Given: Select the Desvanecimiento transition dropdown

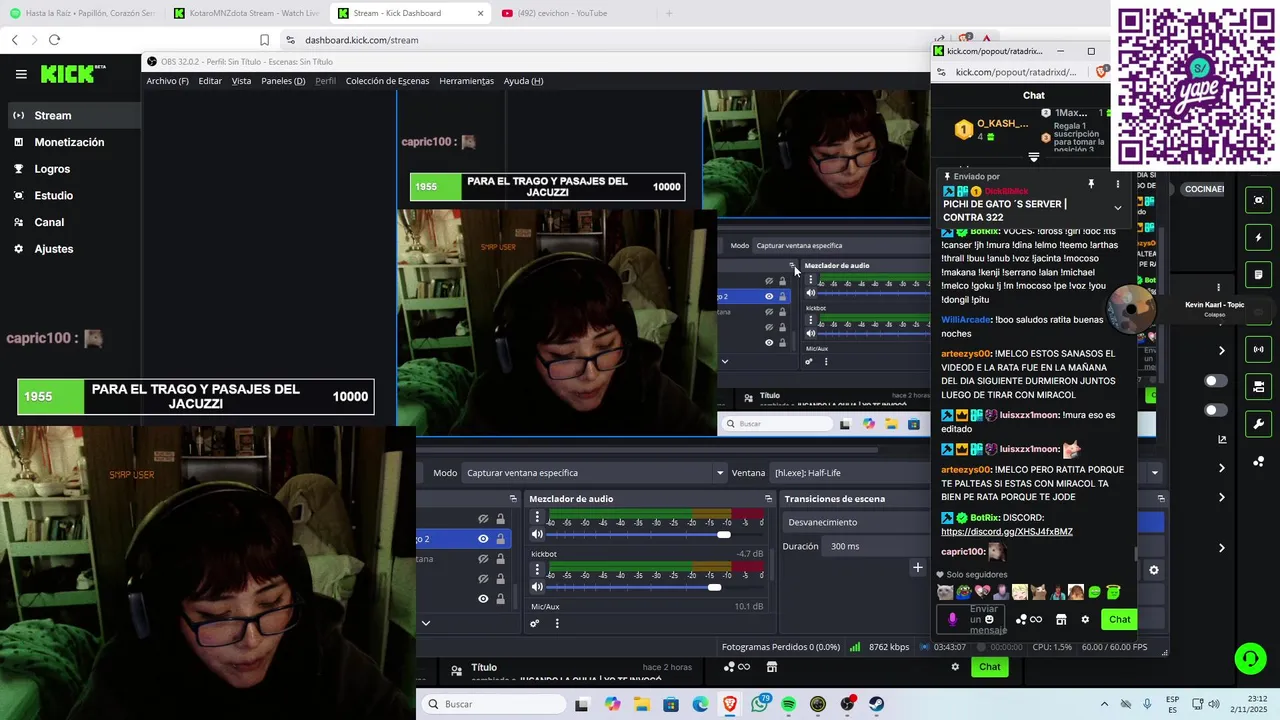Looking at the screenshot, I should [x=856, y=522].
